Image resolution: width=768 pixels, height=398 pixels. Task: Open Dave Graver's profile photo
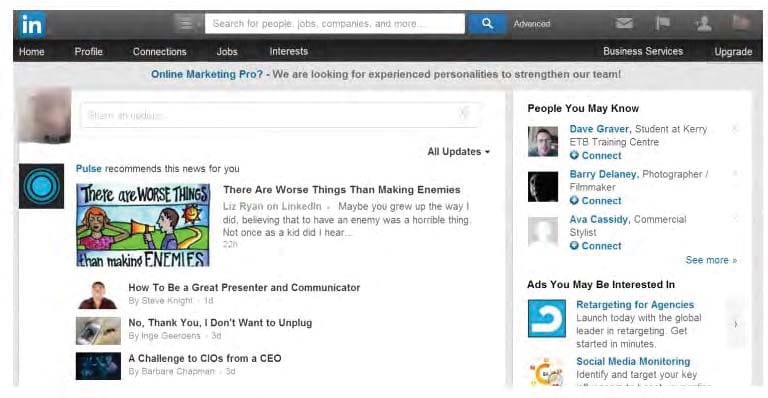[x=543, y=141]
